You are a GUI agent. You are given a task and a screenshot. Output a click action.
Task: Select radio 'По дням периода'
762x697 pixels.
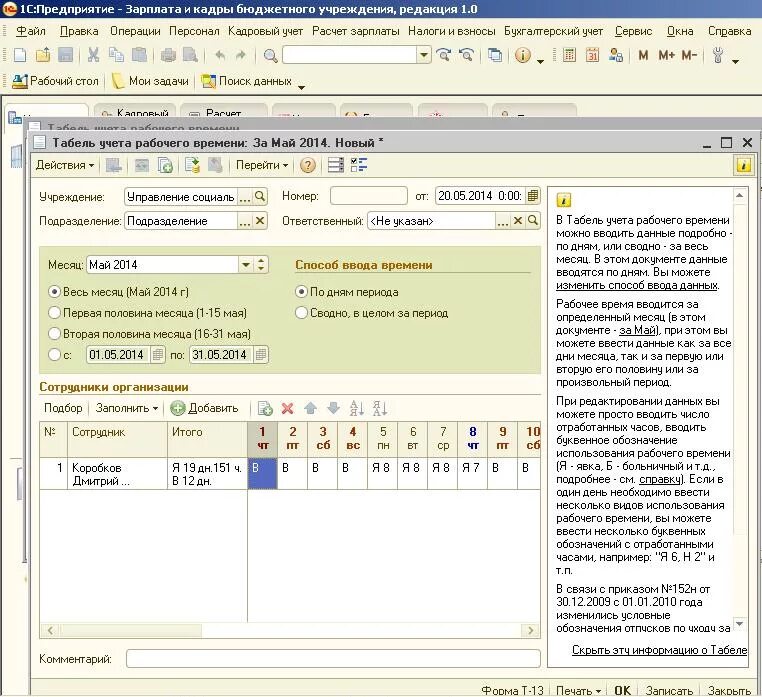[x=301, y=292]
